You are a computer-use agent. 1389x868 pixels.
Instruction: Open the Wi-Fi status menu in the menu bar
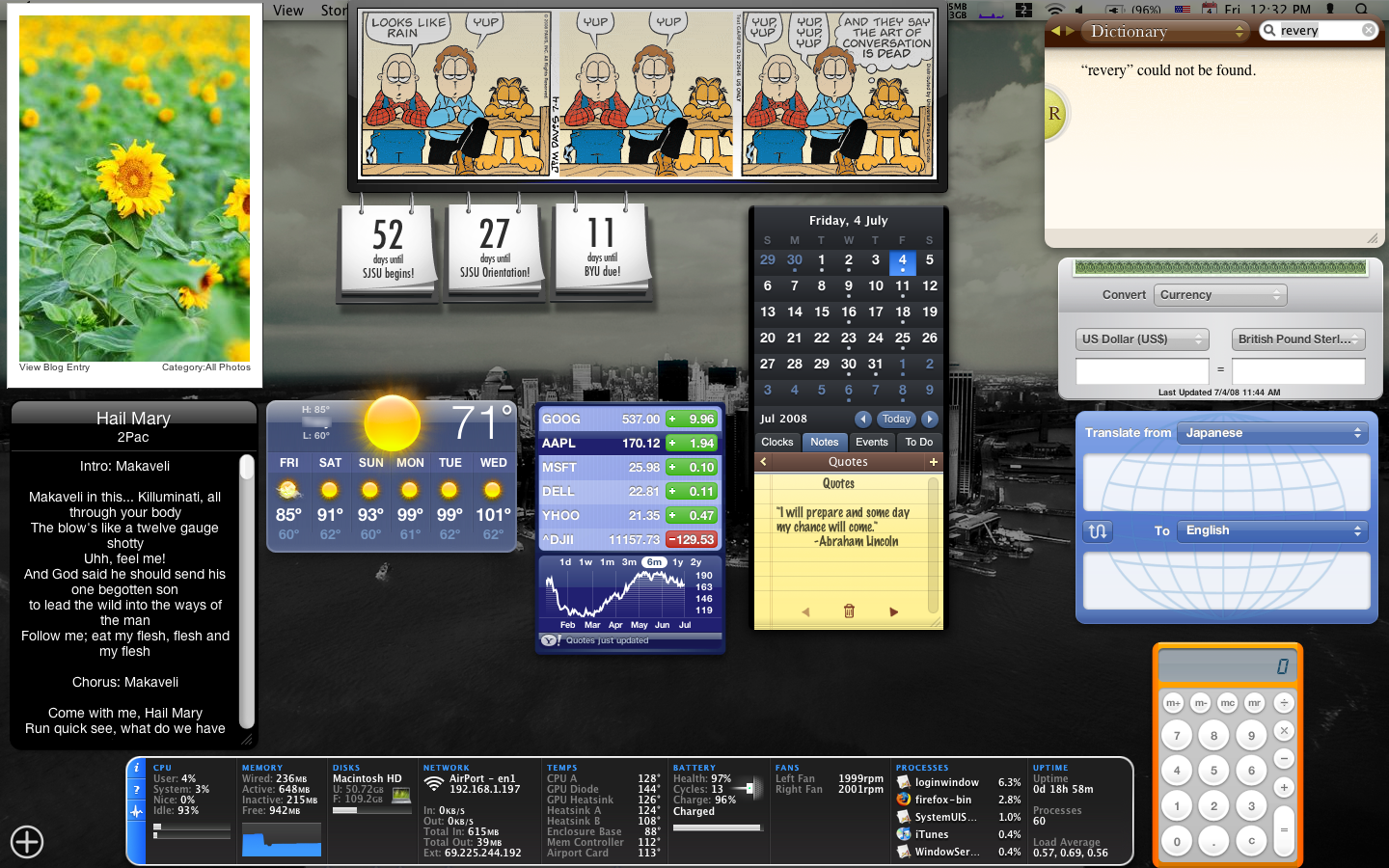coord(1055,10)
